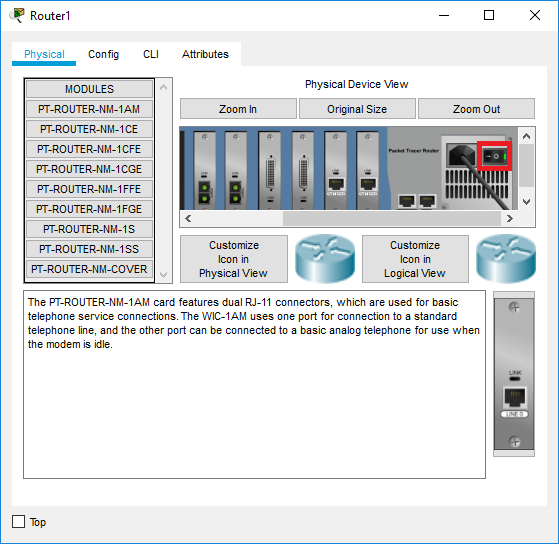Viewport: 559px width, 544px height.
Task: Select the PT-ROUTER-NM-1FFE module
Action: coord(89,189)
